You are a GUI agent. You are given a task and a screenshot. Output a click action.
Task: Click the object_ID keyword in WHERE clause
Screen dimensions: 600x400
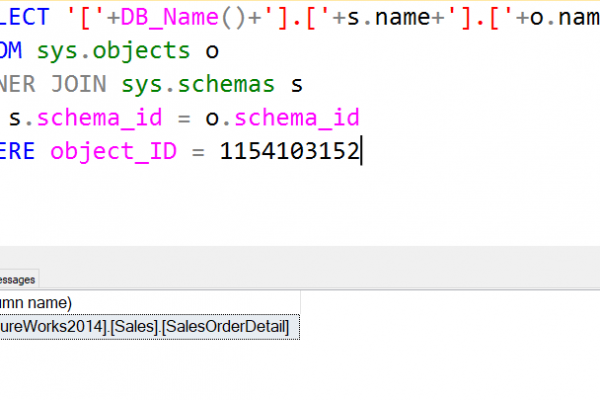(x=111, y=152)
